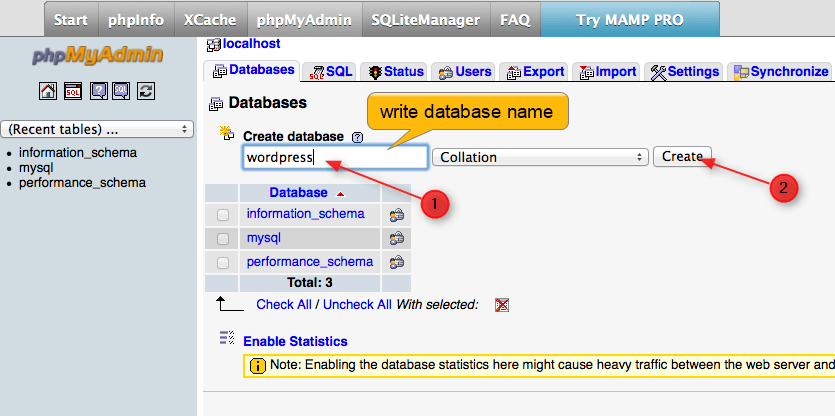Open the Settings tab

point(685,72)
